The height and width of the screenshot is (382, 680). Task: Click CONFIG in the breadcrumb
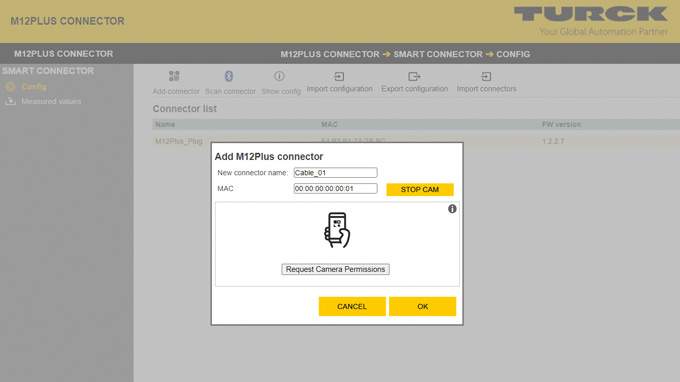513,54
